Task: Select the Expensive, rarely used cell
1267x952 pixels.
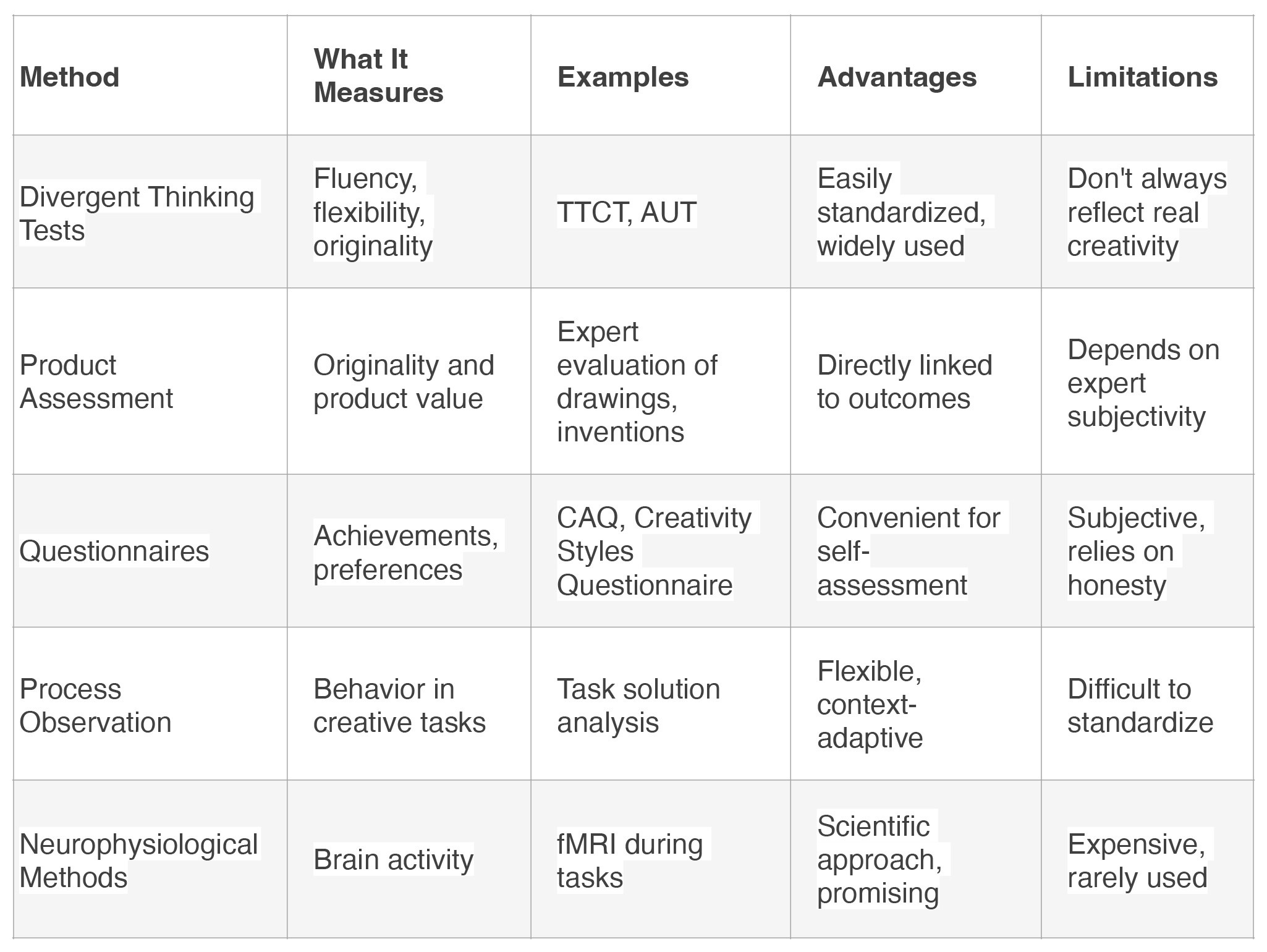Action: coord(1147,860)
